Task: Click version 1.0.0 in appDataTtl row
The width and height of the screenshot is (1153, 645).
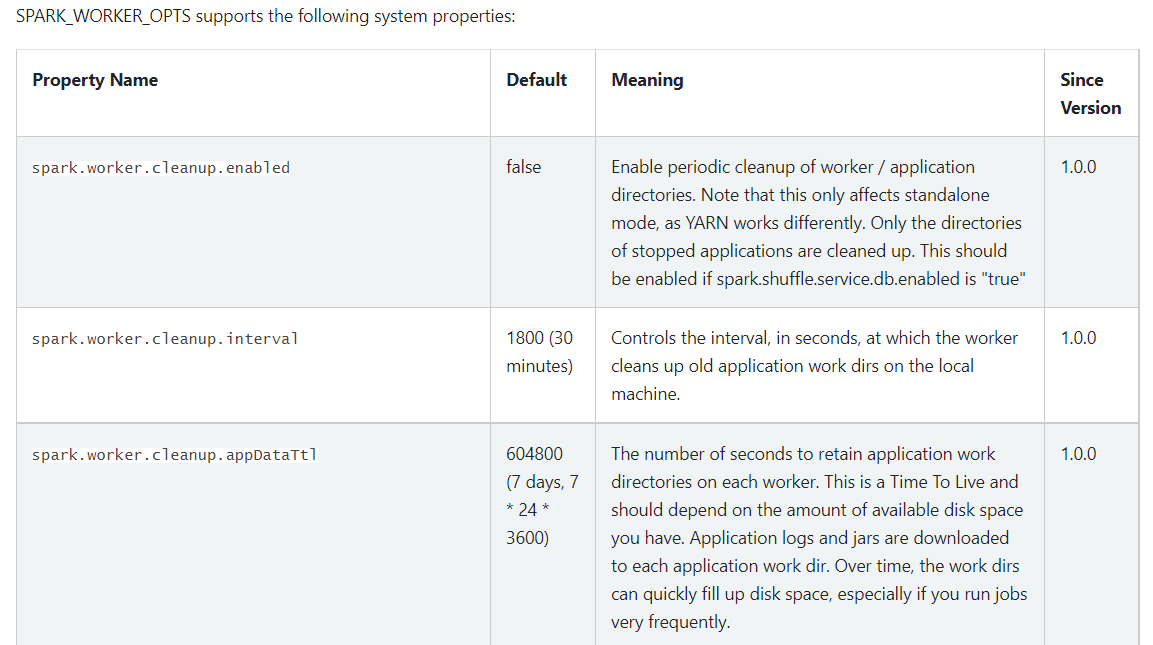Action: pos(1078,454)
